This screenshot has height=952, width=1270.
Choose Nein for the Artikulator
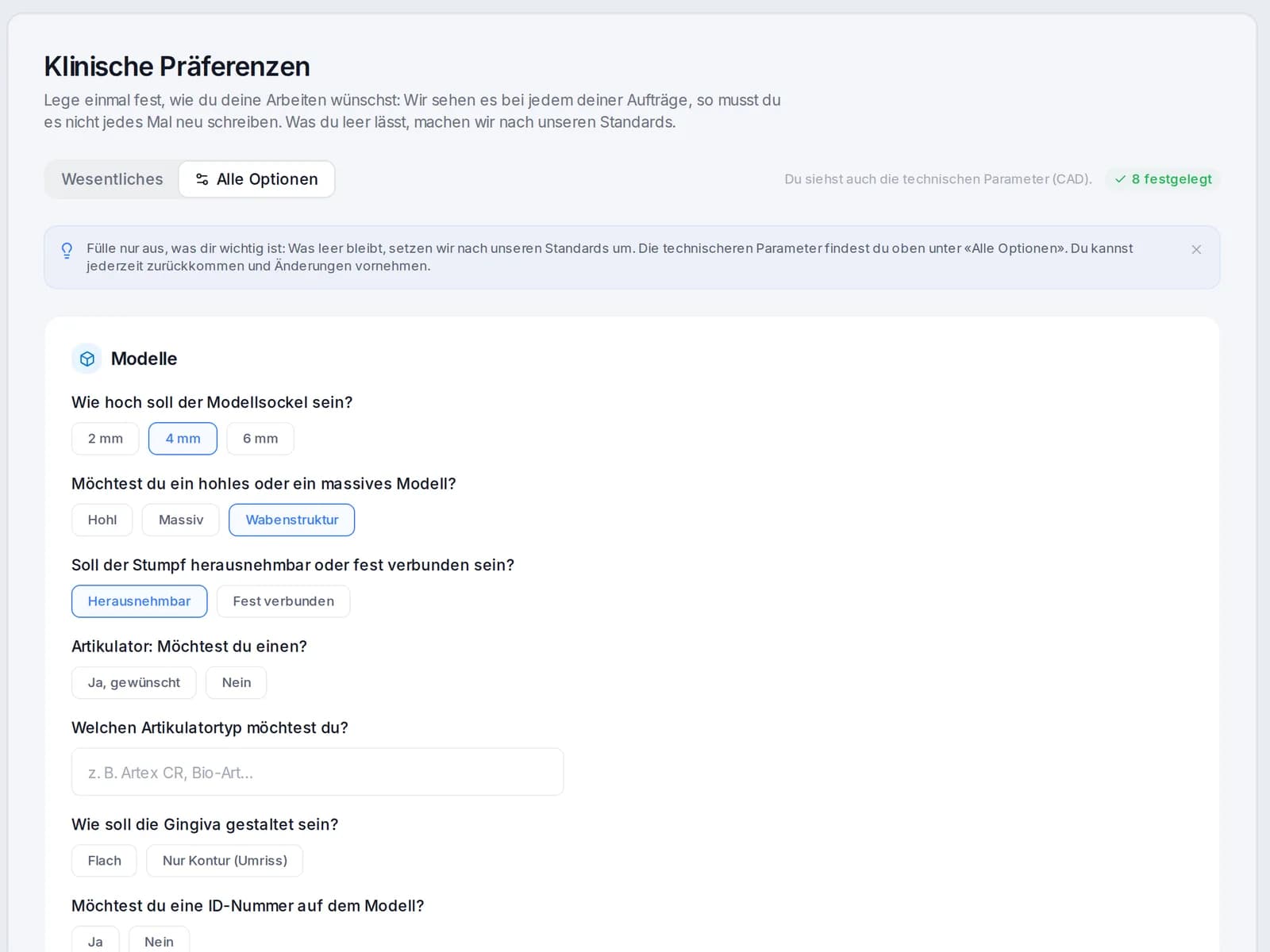pyautogui.click(x=237, y=682)
